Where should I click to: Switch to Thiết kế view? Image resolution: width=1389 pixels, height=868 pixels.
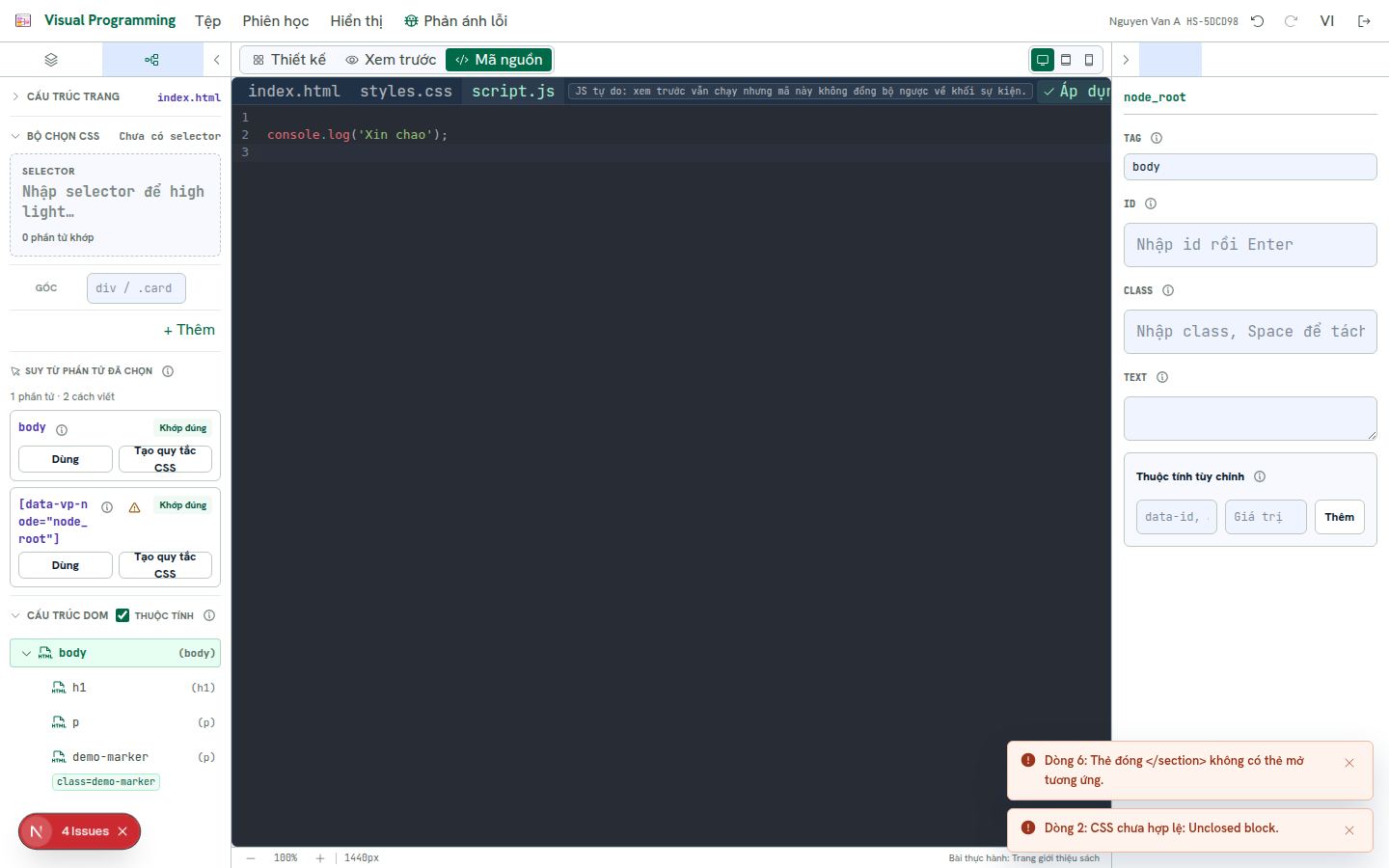click(x=289, y=60)
